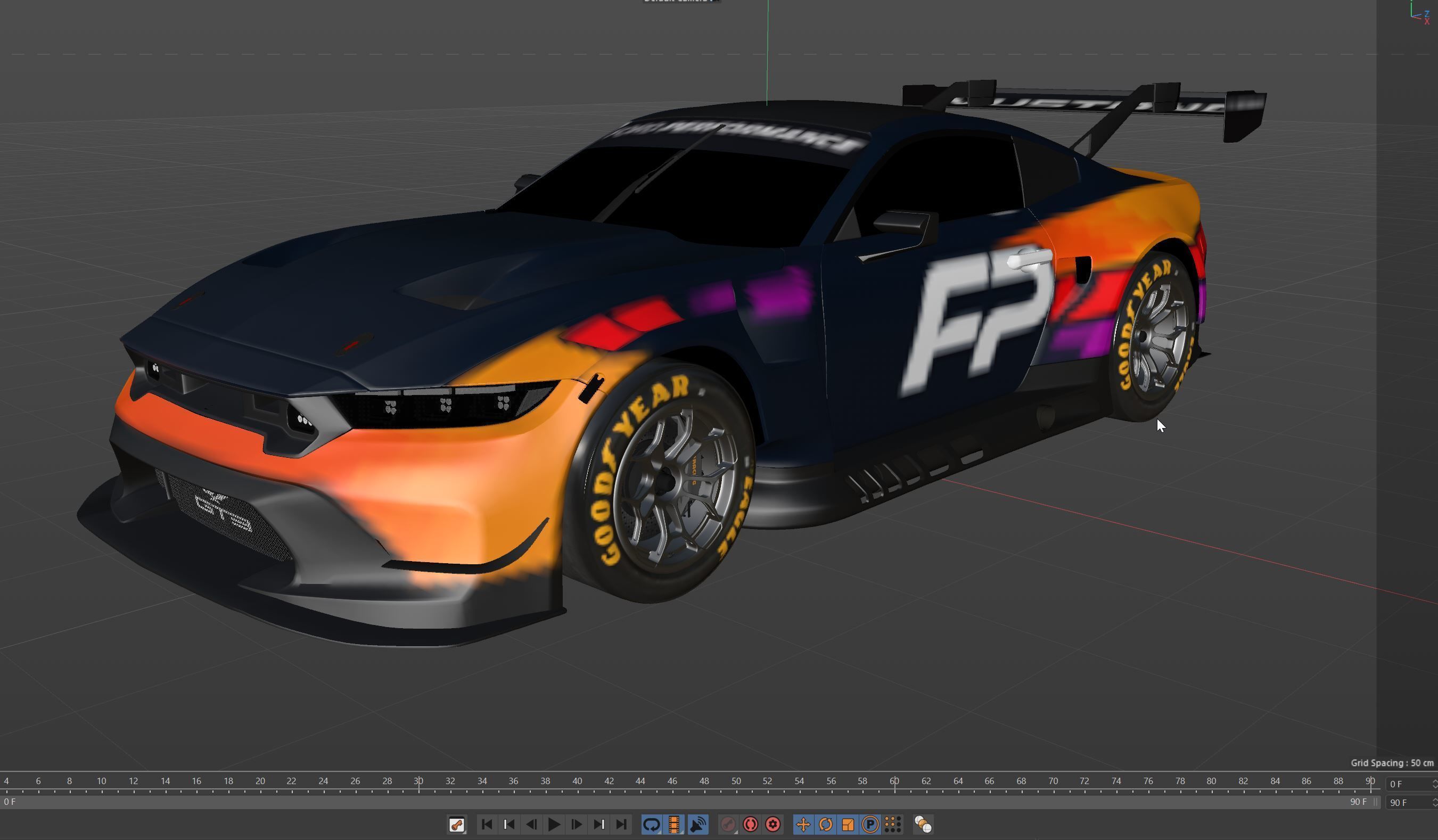
Task: Toggle the filmstrip all-frames playback option
Action: [675, 825]
